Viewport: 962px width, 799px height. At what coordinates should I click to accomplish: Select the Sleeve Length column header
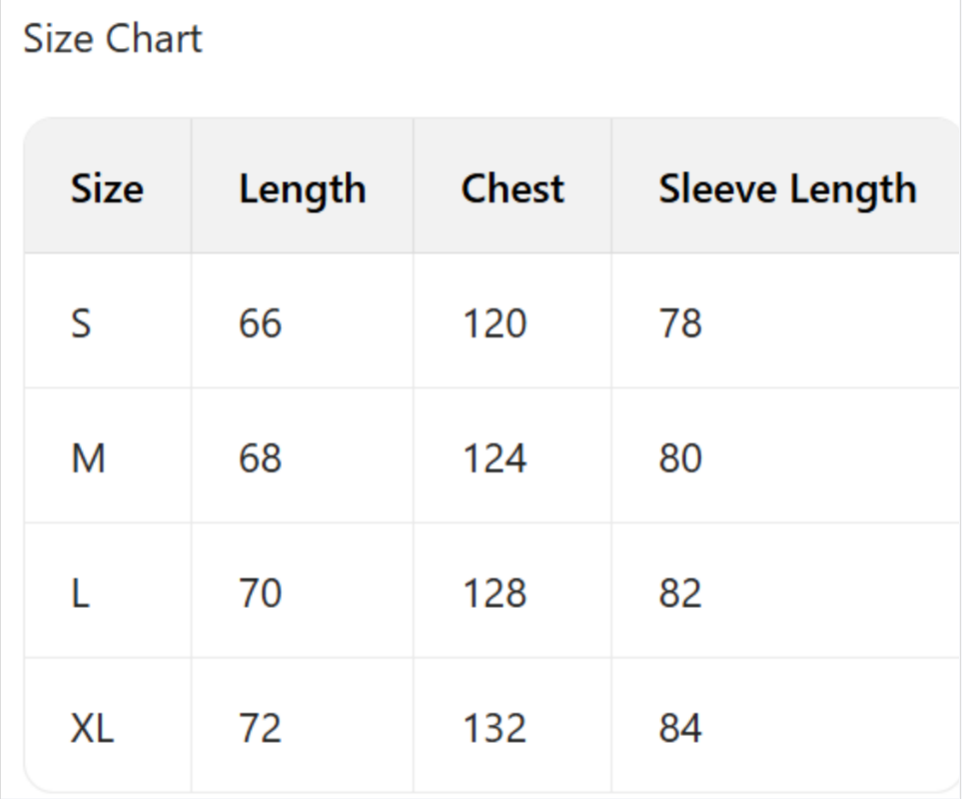(x=787, y=189)
